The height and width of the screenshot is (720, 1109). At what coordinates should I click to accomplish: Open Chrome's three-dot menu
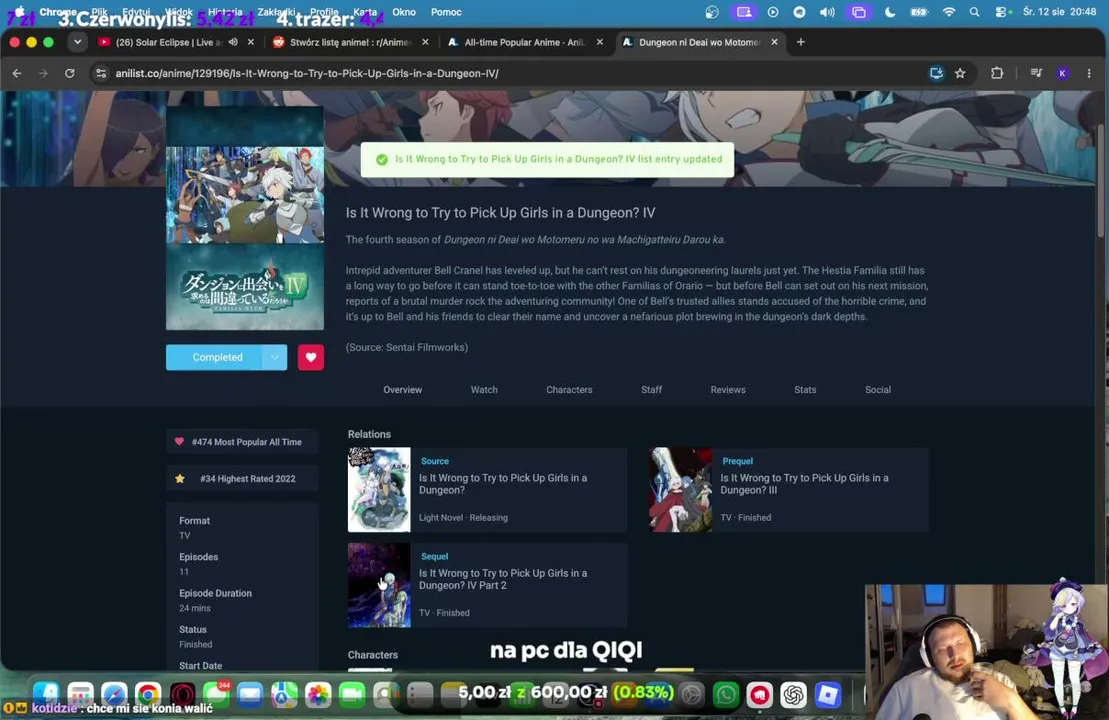1089,73
